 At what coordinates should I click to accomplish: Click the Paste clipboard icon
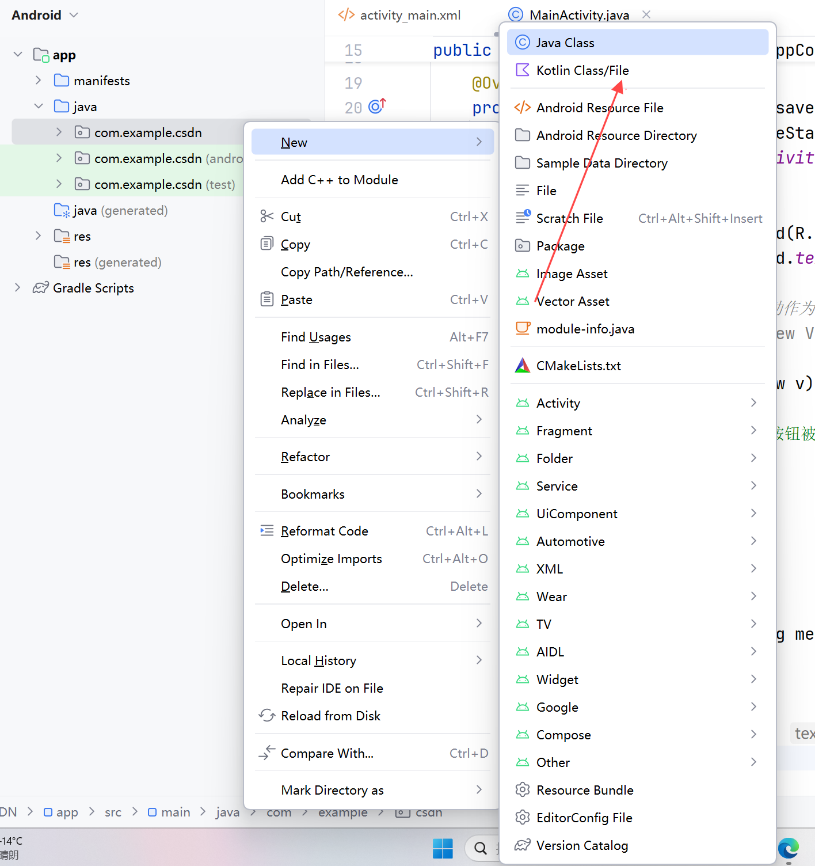pyautogui.click(x=267, y=299)
